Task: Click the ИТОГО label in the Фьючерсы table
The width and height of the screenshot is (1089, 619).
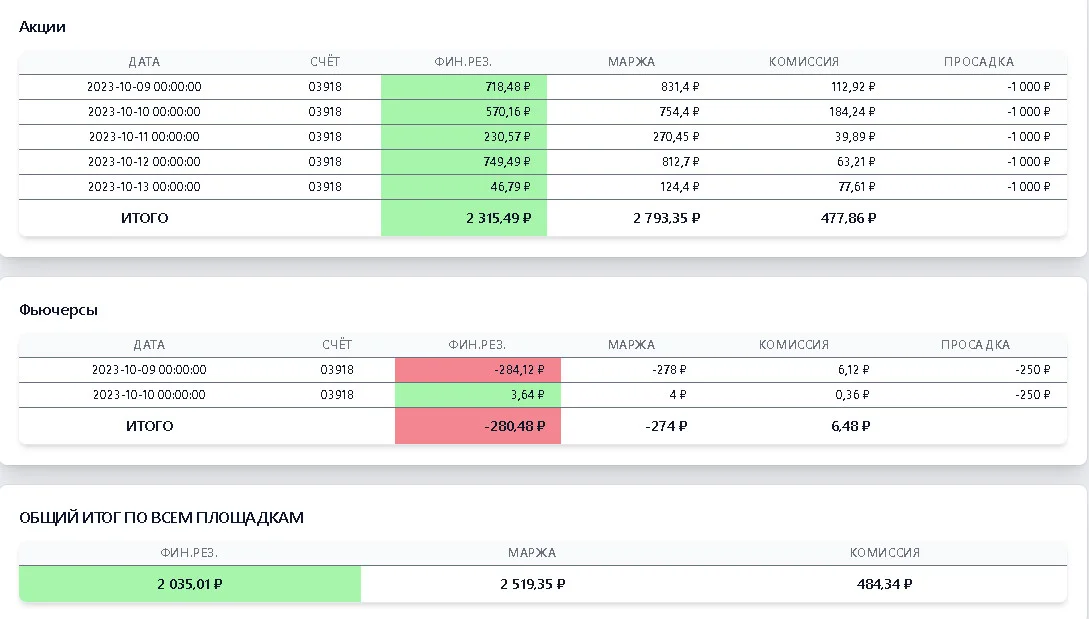Action: (149, 426)
